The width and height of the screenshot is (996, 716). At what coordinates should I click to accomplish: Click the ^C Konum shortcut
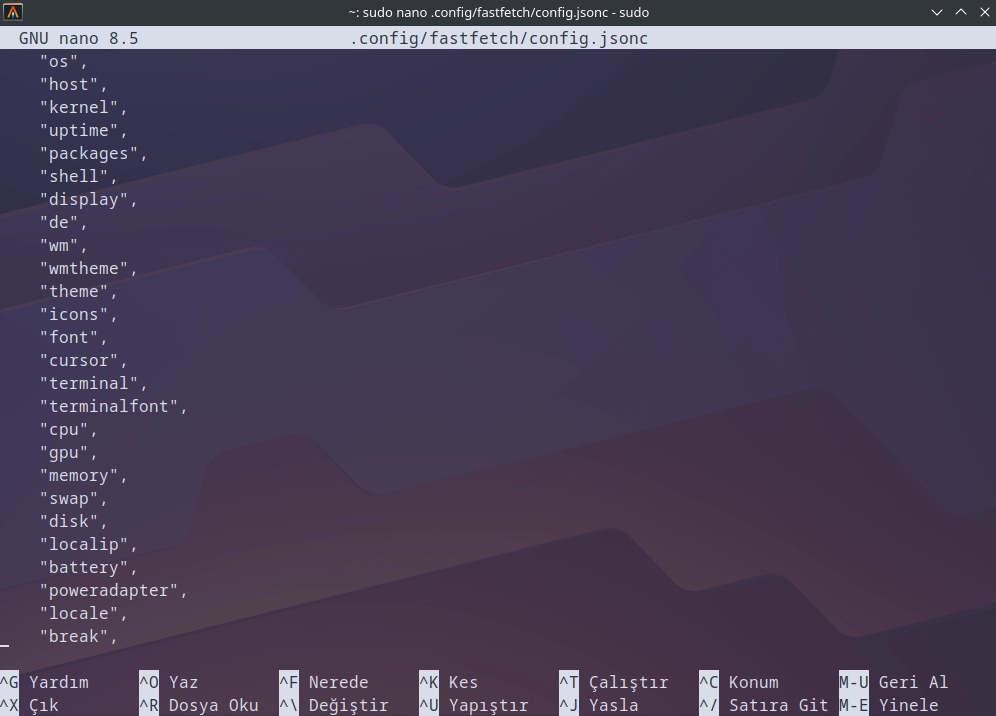click(739, 682)
